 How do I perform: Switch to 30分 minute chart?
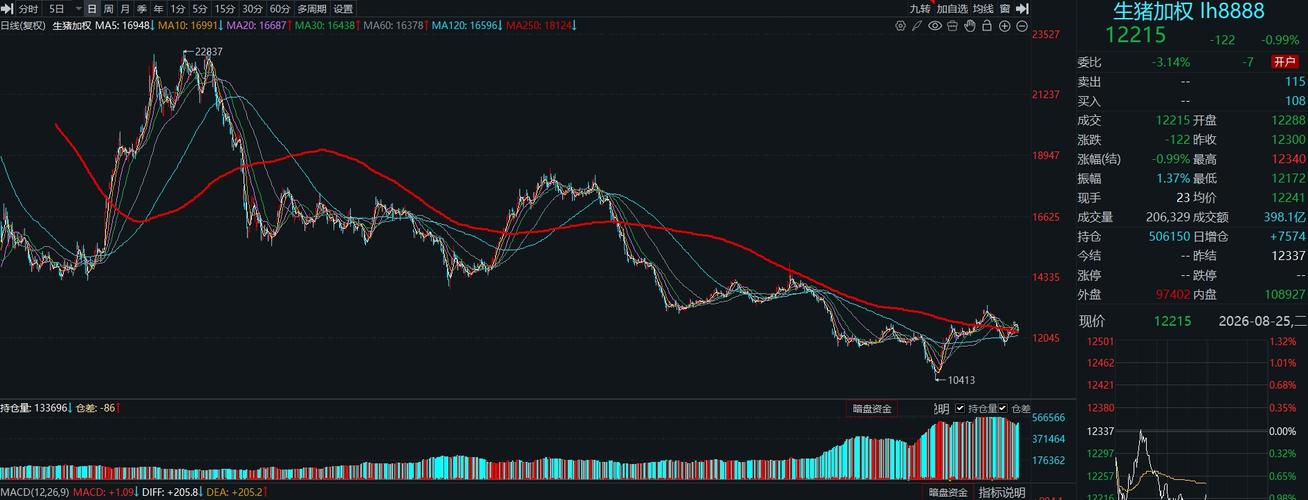click(252, 8)
